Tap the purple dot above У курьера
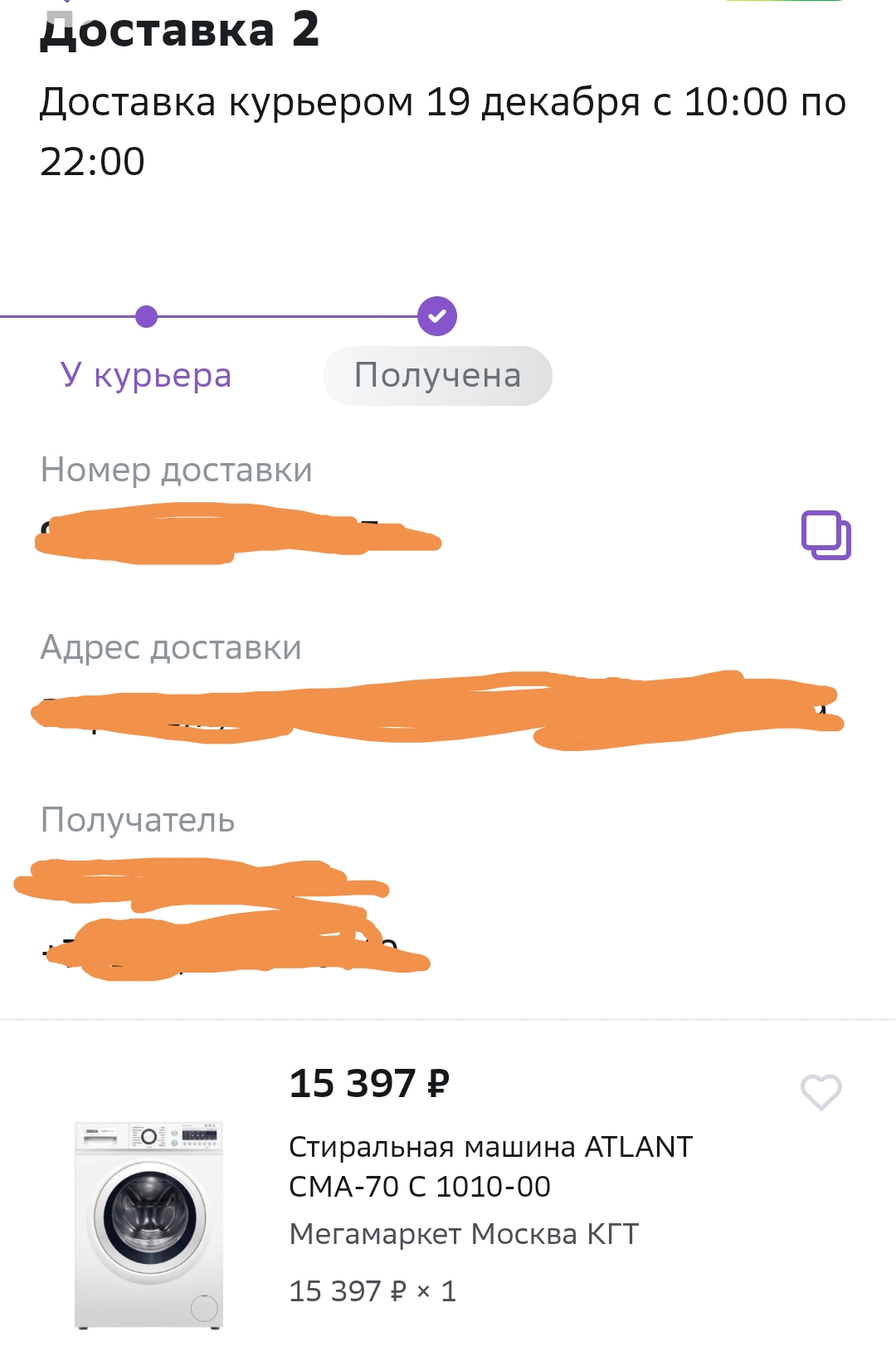 [146, 316]
